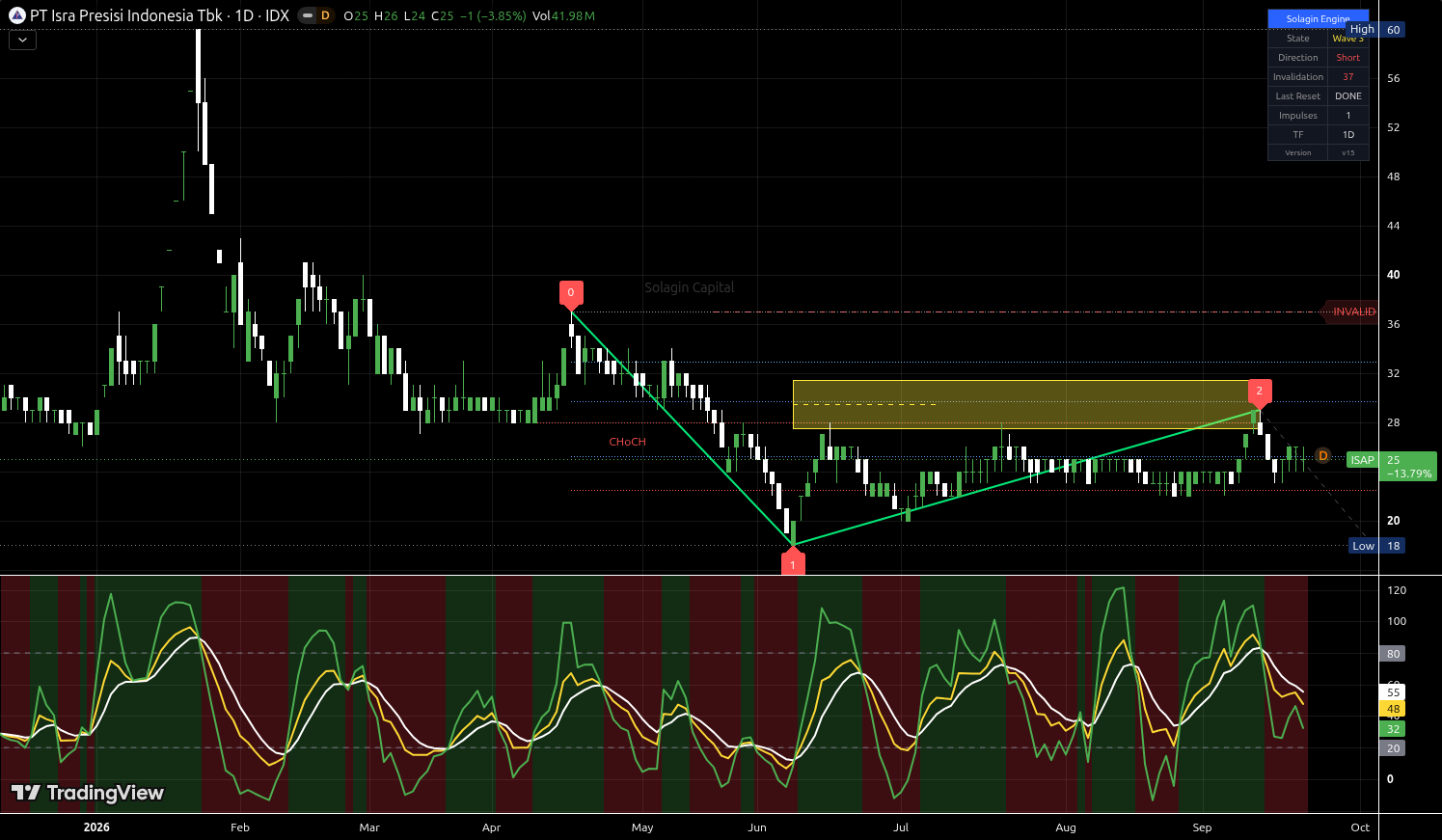Viewport: 1442px width, 840px height.
Task: Click the yellow 48 oscillator value label
Action: point(1394,709)
